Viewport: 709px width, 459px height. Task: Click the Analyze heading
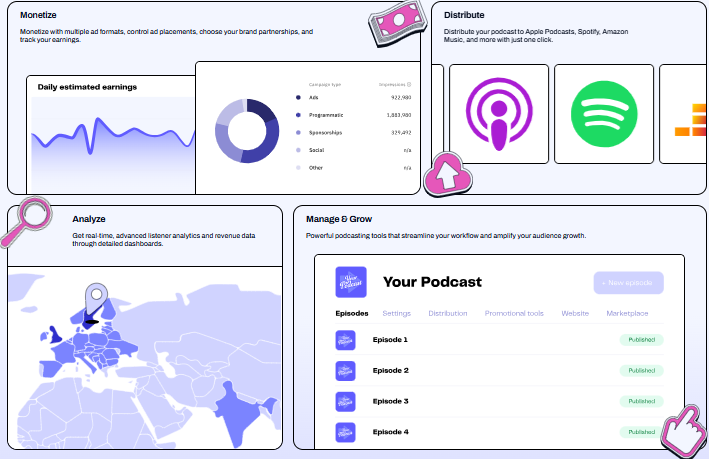coord(89,219)
